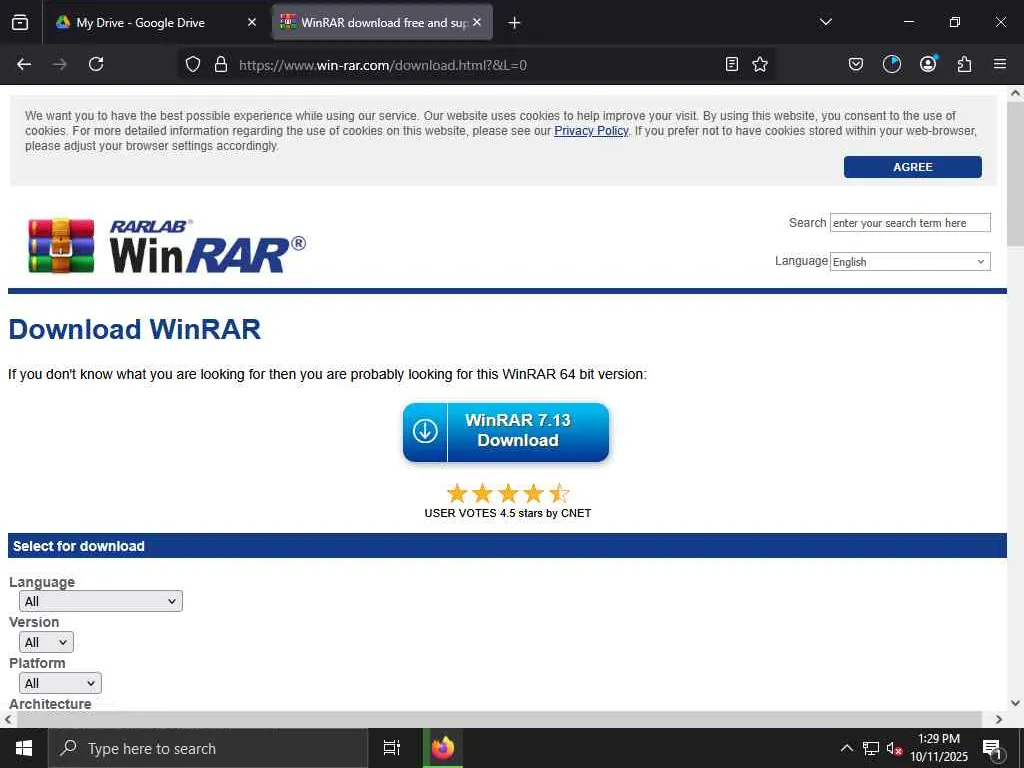
Task: Open the tracking protection shield icon
Action: coord(193,64)
